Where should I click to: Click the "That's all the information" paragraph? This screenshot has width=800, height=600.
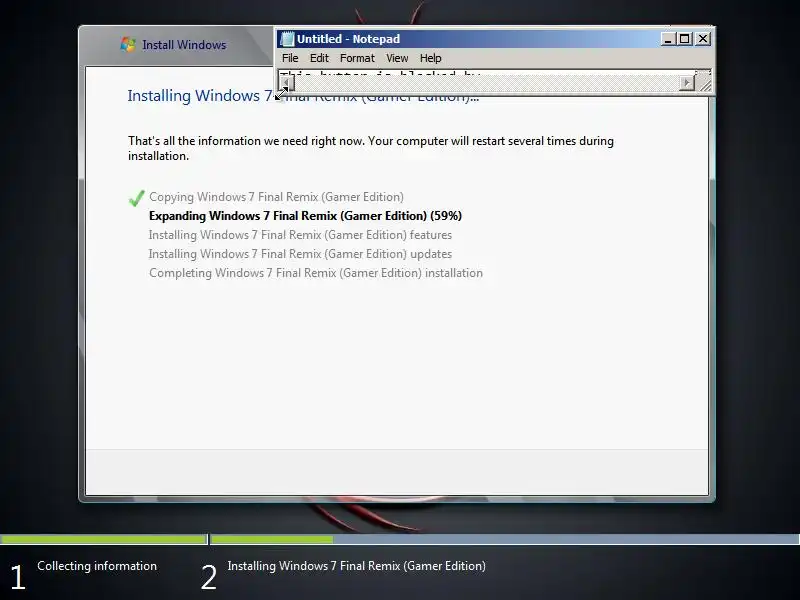pyautogui.click(x=370, y=148)
